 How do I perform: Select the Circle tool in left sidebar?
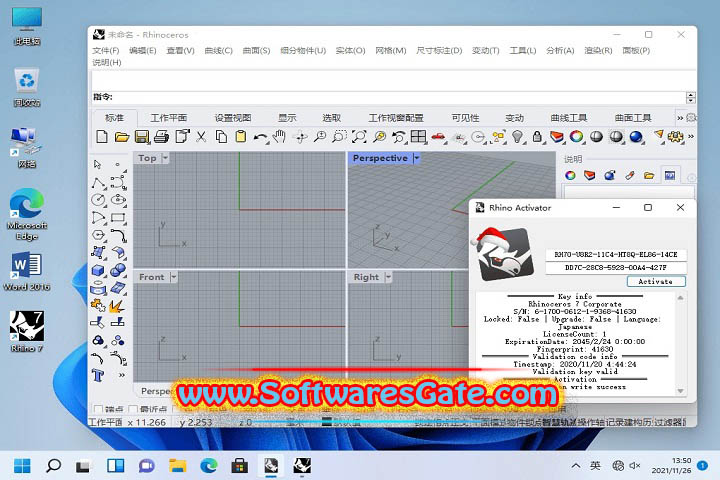tap(98, 200)
